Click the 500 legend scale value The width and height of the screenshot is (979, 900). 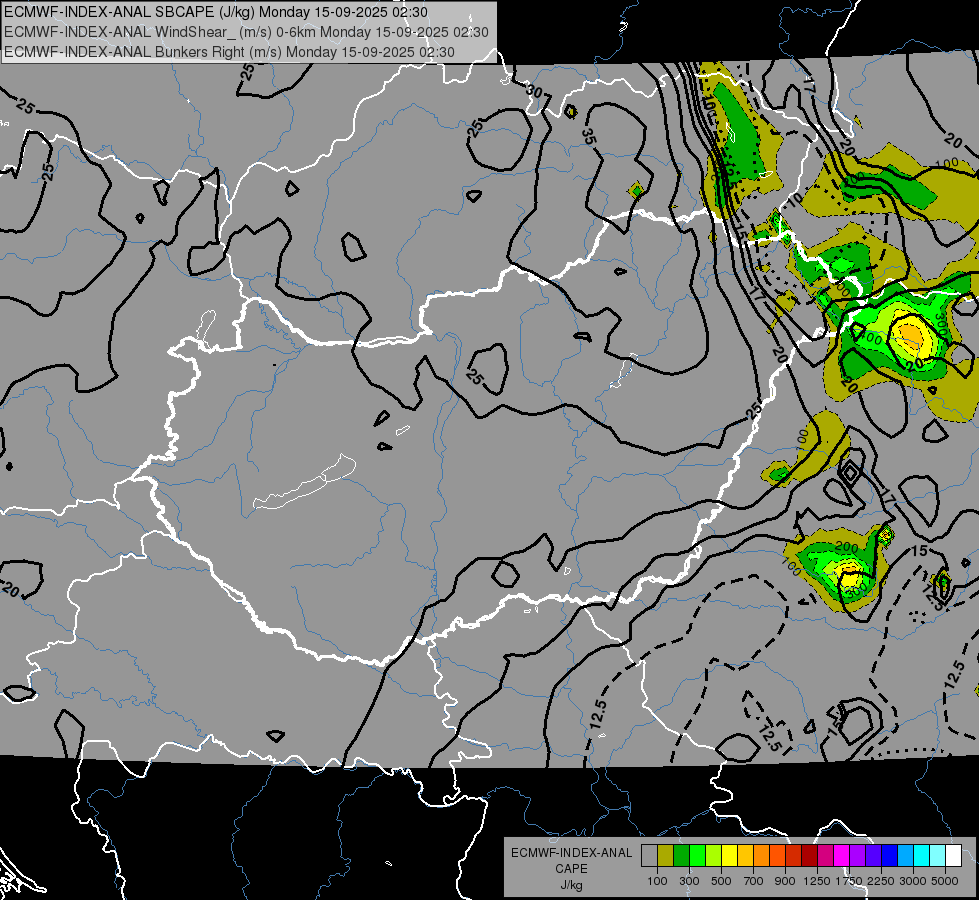click(x=721, y=881)
